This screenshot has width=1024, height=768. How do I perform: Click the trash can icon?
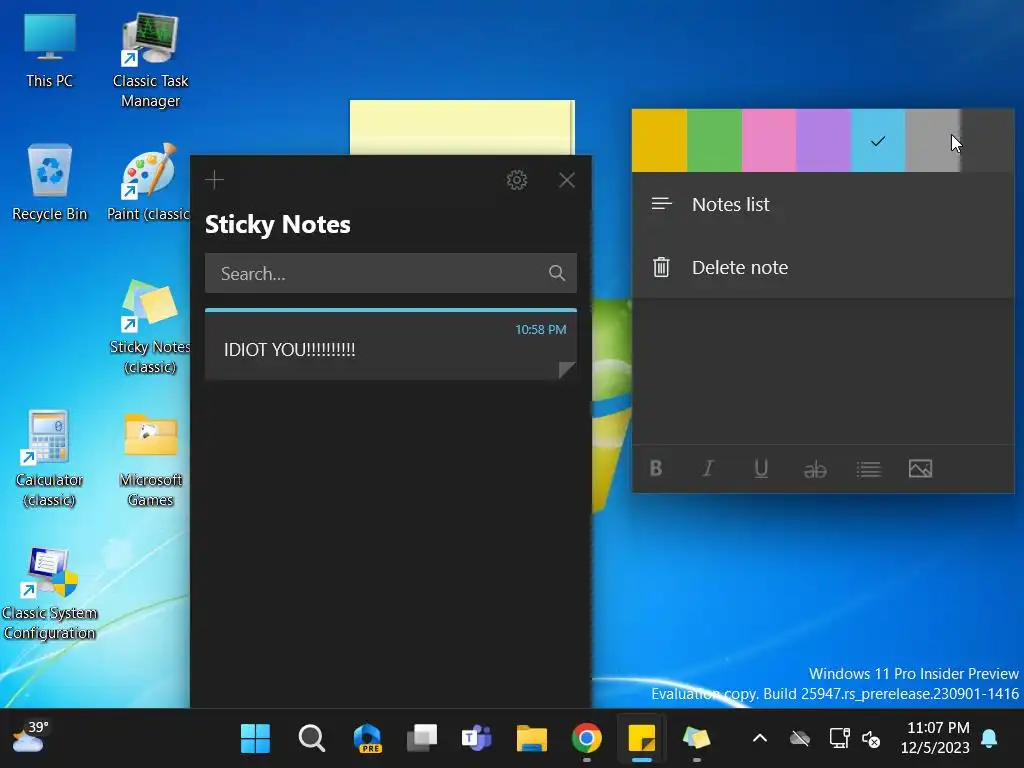click(661, 267)
